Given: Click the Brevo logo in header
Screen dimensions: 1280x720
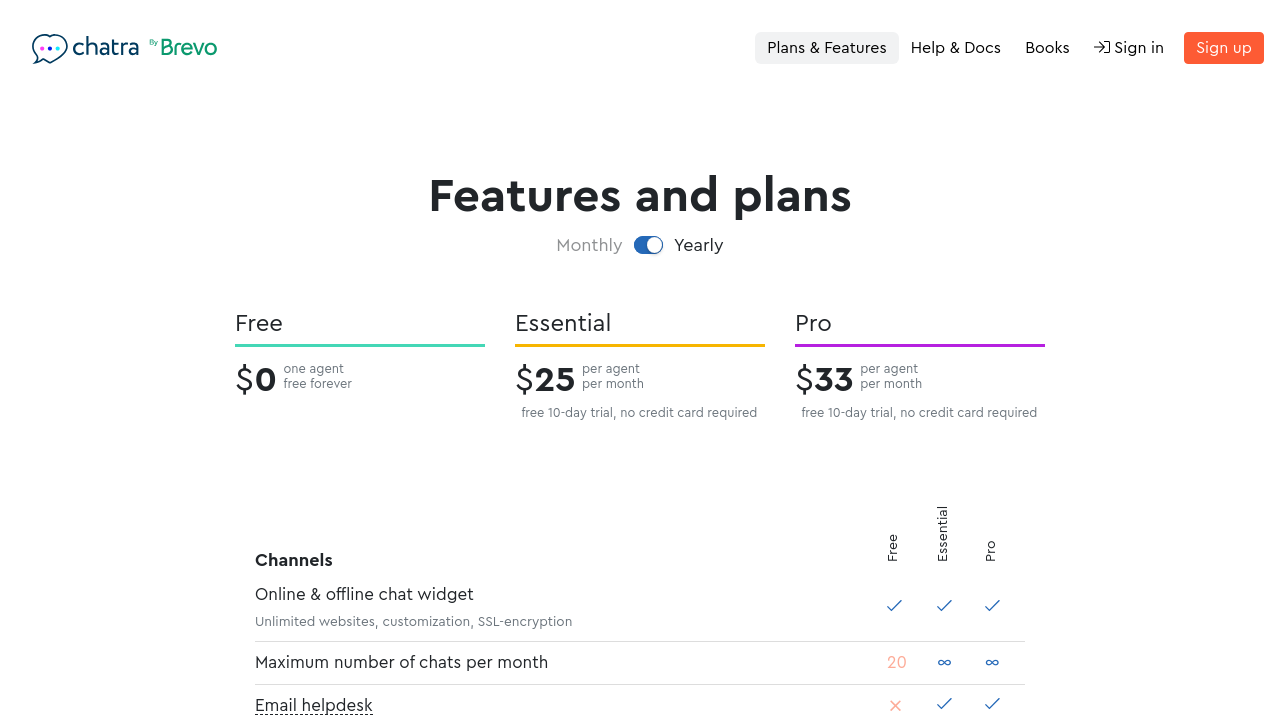Looking at the screenshot, I should pyautogui.click(x=188, y=47).
